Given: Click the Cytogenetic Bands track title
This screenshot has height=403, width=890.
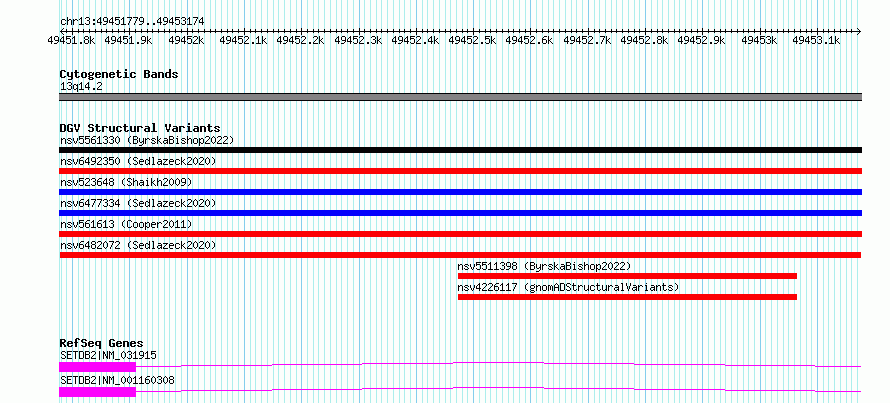Looking at the screenshot, I should pos(119,74).
